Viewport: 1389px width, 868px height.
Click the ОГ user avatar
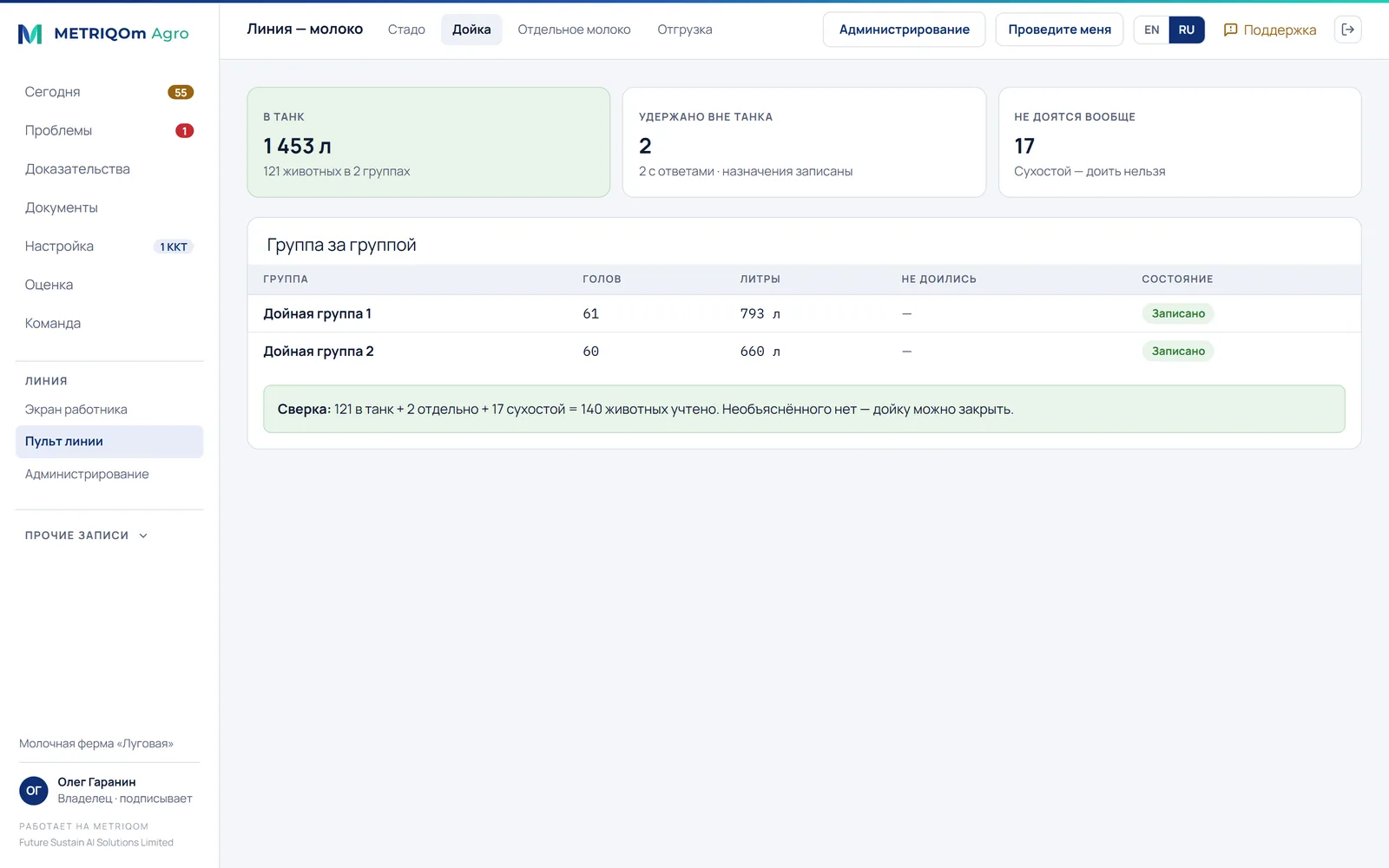tap(34, 790)
